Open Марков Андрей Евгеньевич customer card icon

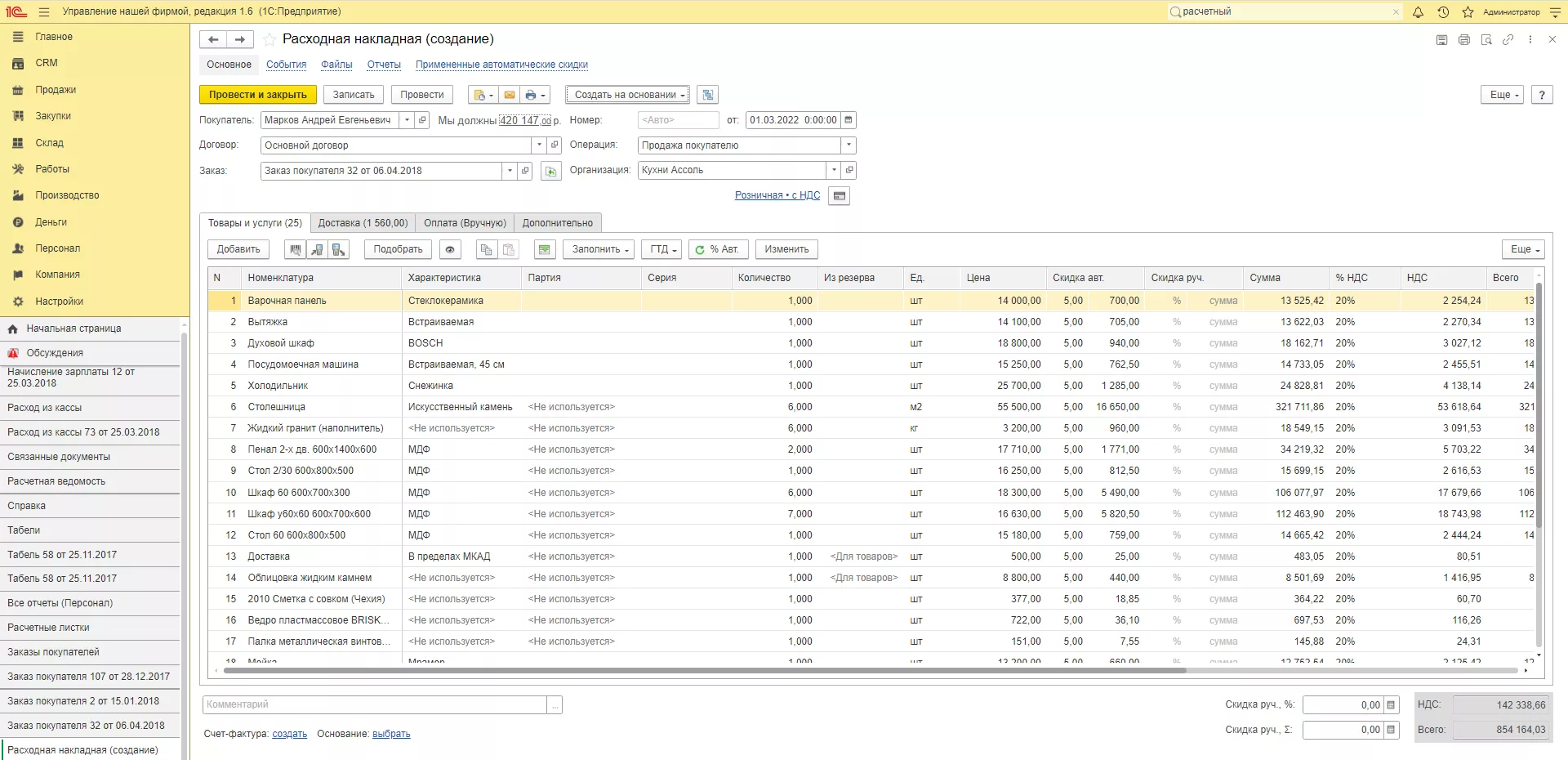(422, 120)
